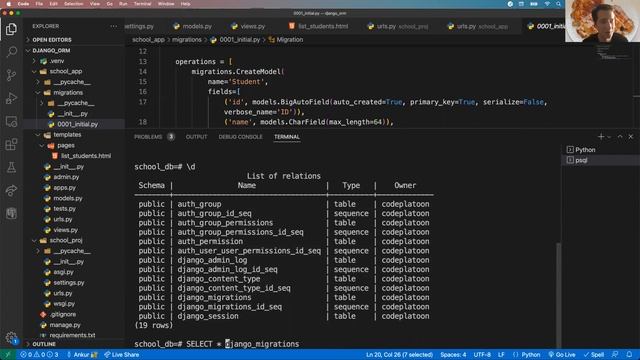Collapse the templates folder

pos(67,135)
